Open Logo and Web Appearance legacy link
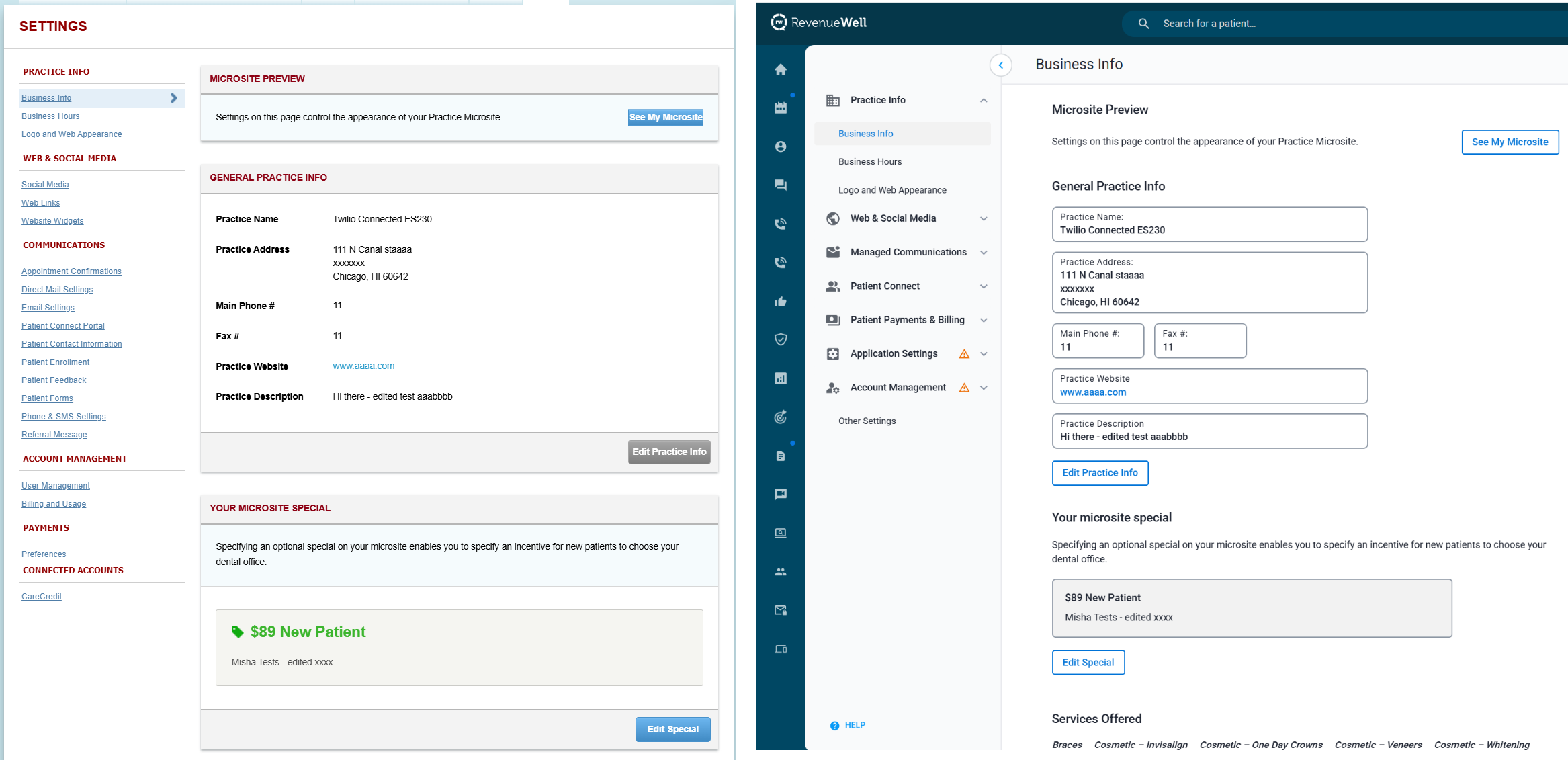Image resolution: width=1568 pixels, height=760 pixels. coord(71,134)
